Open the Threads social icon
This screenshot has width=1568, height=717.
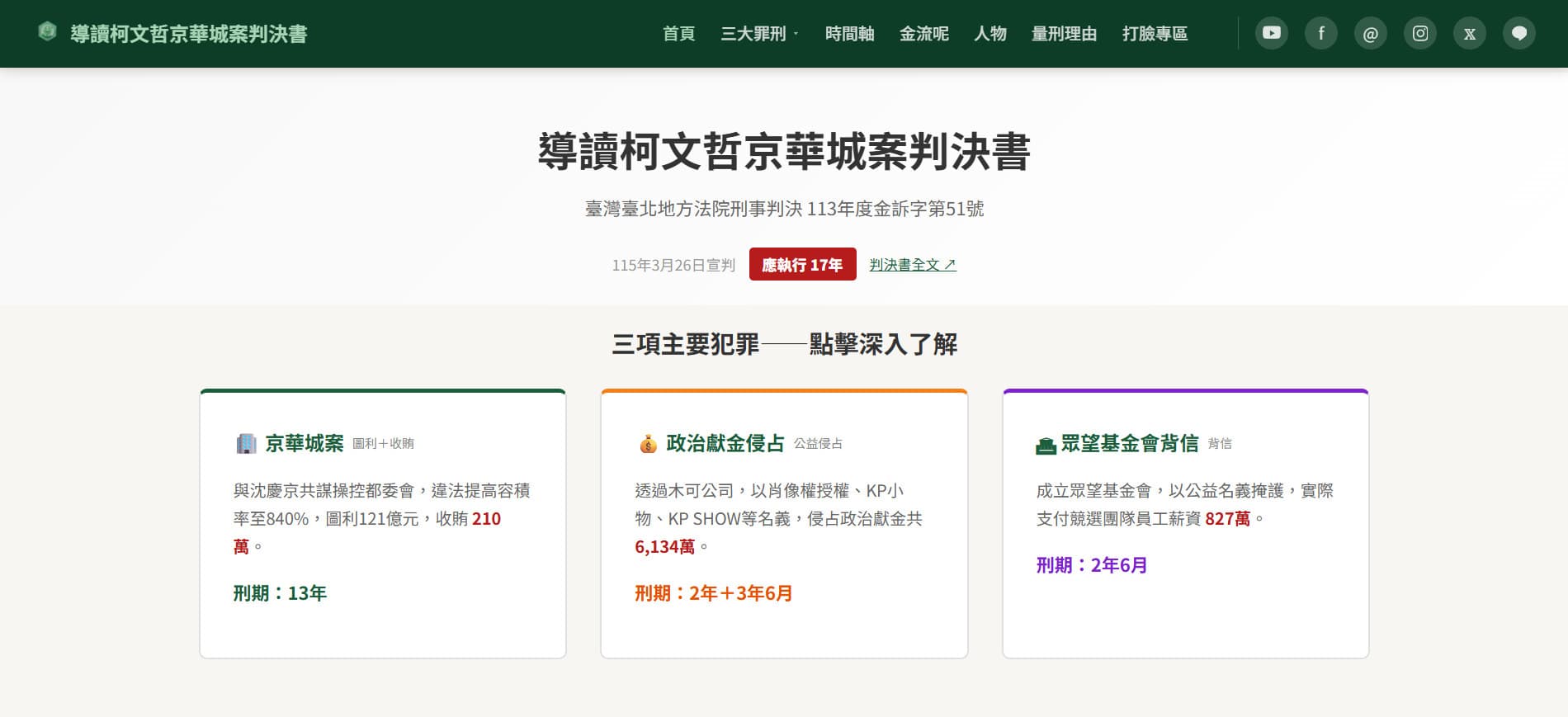(x=1370, y=34)
